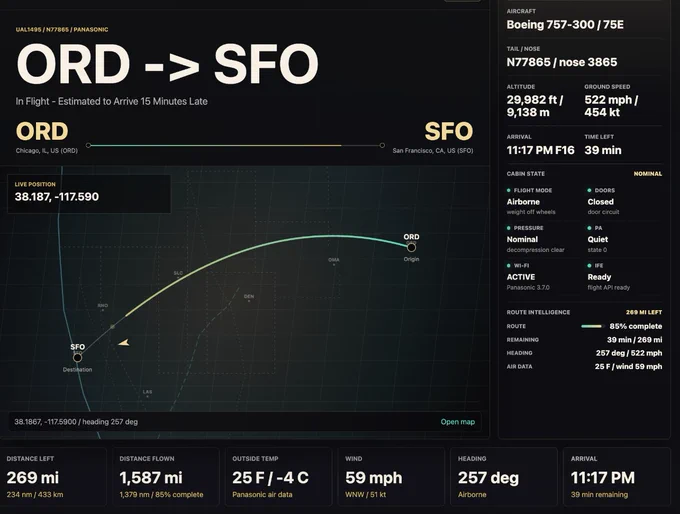Click the Closed doors value

(x=600, y=202)
